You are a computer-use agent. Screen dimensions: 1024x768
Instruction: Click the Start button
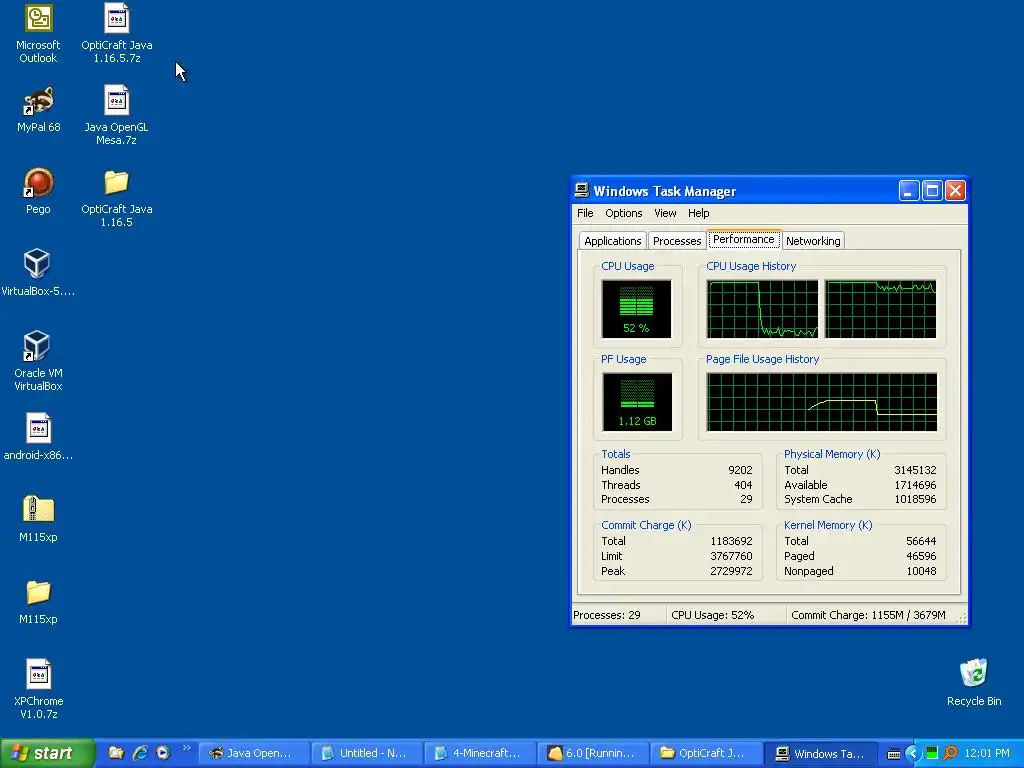coord(47,753)
